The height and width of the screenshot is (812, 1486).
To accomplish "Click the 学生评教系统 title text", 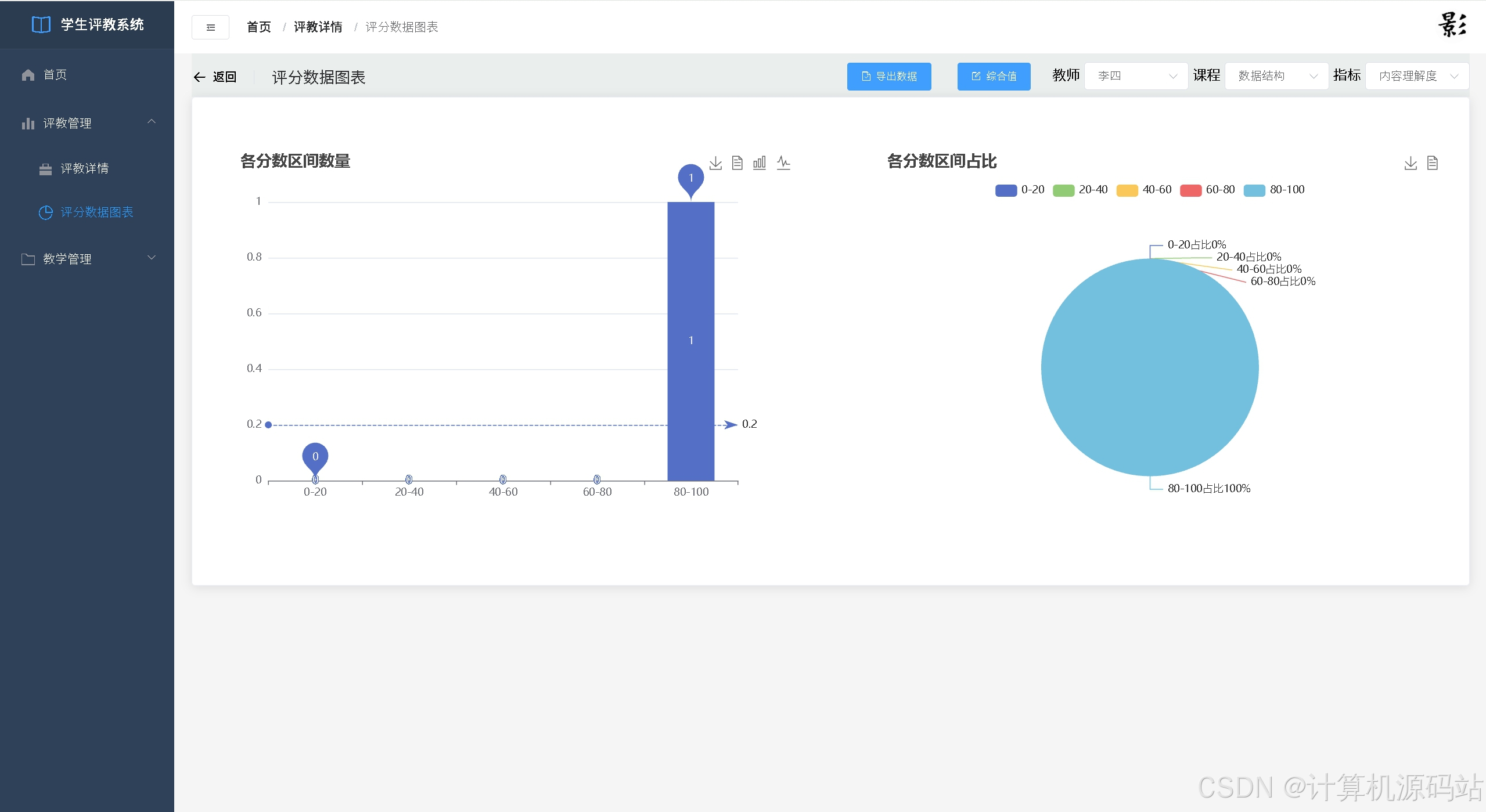I will tap(102, 24).
